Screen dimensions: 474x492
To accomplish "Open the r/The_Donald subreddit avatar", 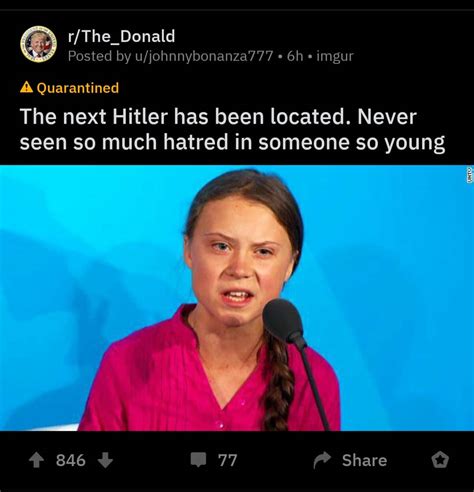I will point(38,44).
